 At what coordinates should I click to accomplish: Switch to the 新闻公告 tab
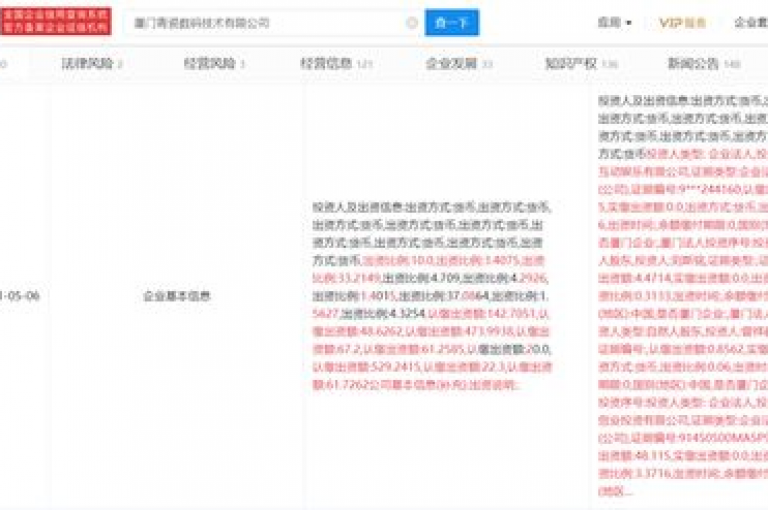[704, 63]
